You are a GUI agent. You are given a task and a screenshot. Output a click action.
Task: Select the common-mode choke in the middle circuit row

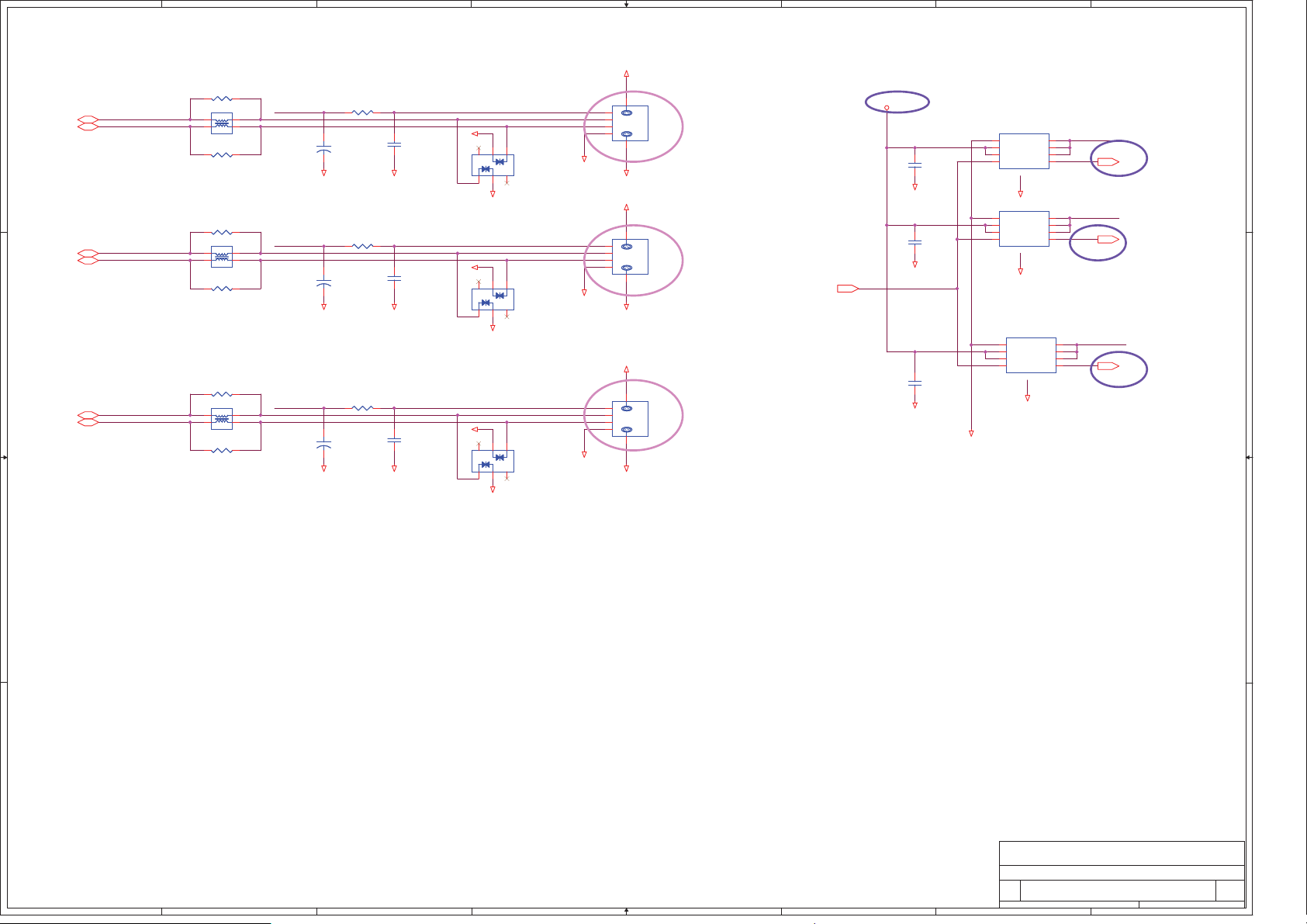tap(222, 257)
